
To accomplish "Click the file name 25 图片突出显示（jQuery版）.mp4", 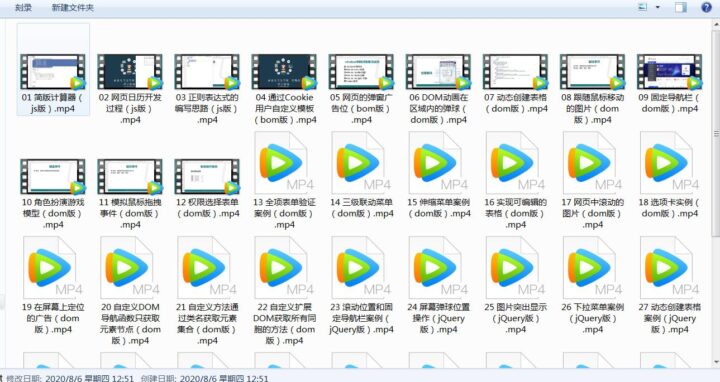I will (516, 318).
